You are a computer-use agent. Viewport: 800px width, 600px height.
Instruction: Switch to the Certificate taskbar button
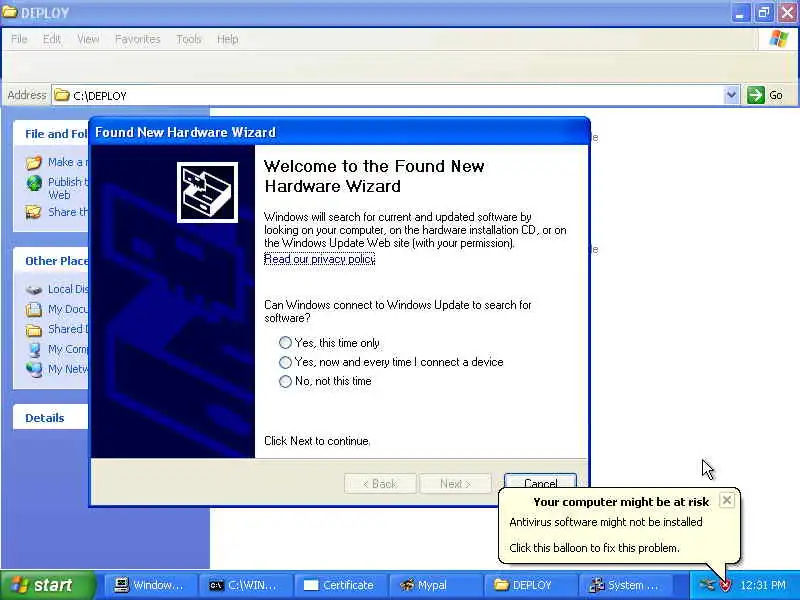(341, 585)
